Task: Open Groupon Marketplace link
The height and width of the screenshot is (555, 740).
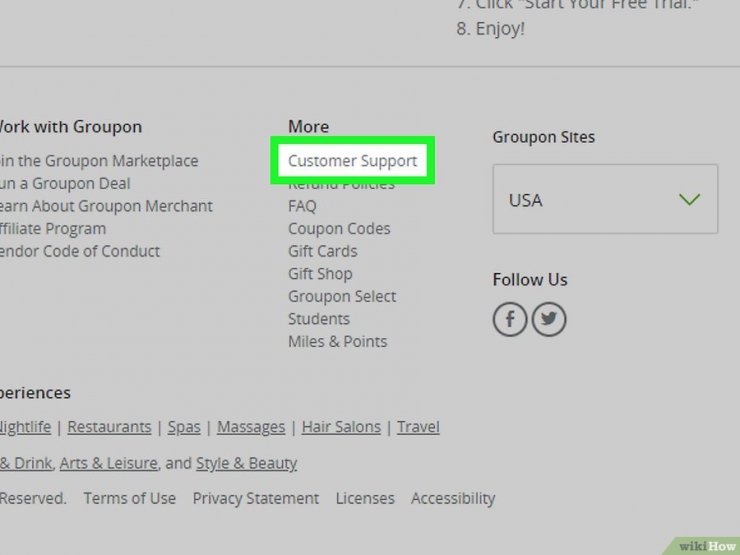Action: (99, 161)
